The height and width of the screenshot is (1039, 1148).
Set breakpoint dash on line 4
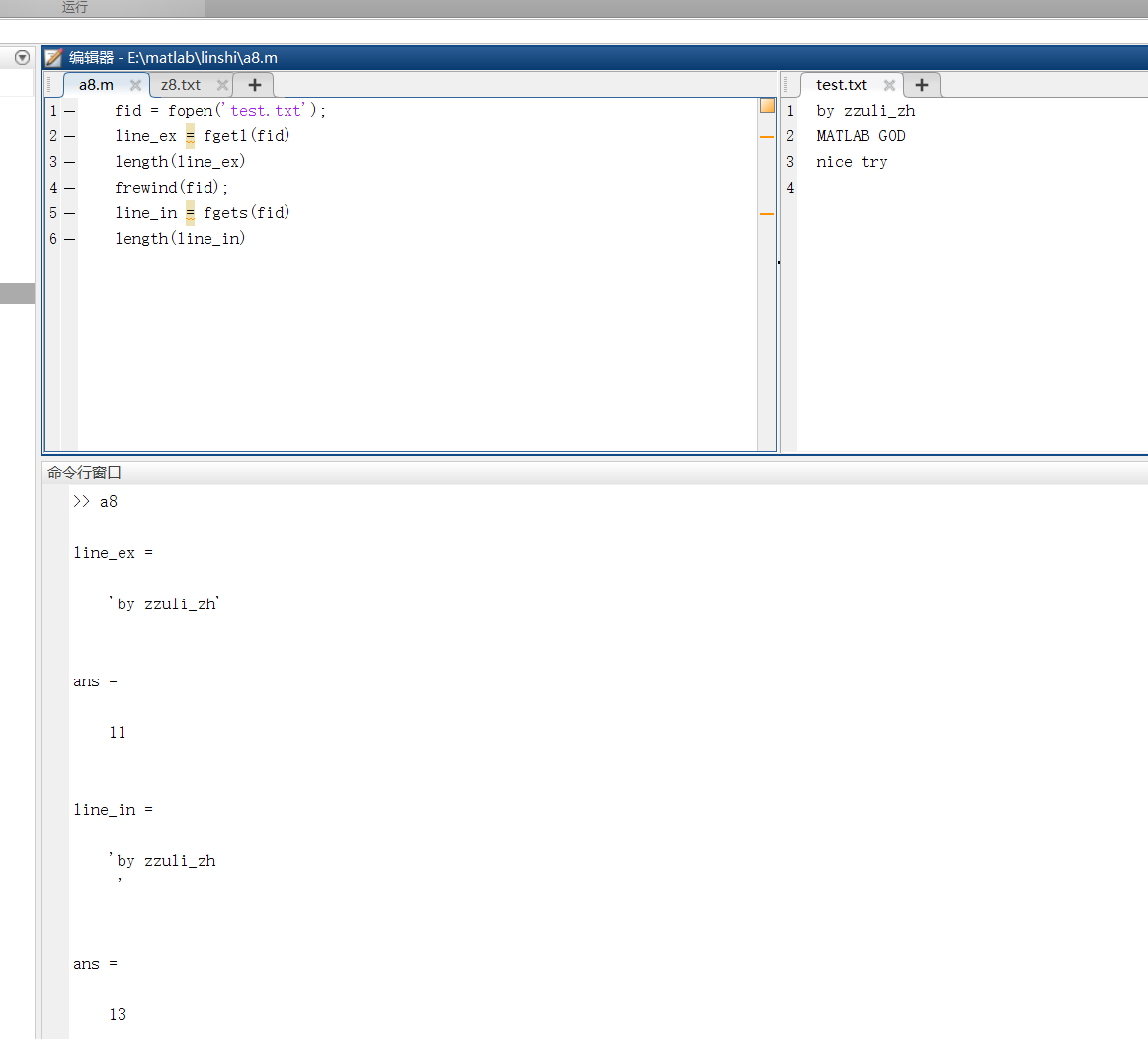tap(69, 188)
